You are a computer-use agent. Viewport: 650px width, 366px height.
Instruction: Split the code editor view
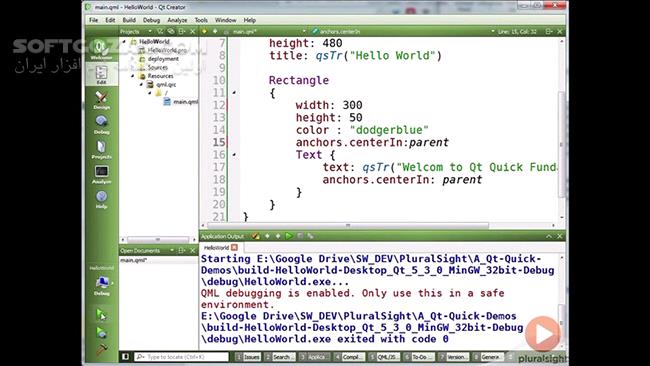coord(549,32)
